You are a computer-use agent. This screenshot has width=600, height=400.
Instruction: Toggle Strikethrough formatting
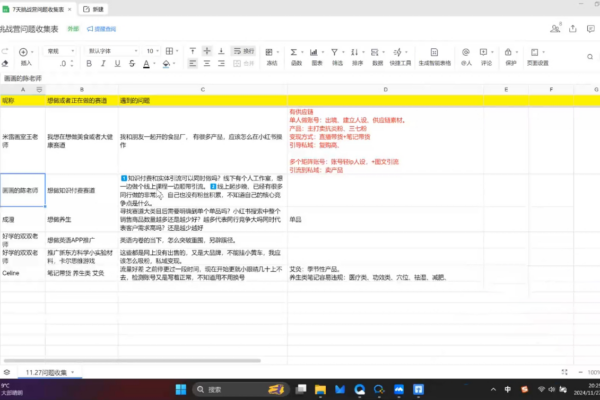pos(132,64)
